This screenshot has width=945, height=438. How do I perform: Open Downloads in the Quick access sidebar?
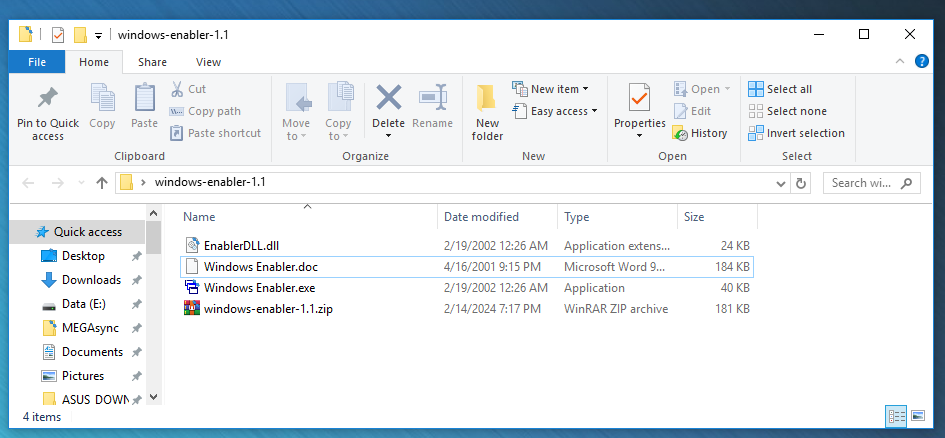pos(91,280)
